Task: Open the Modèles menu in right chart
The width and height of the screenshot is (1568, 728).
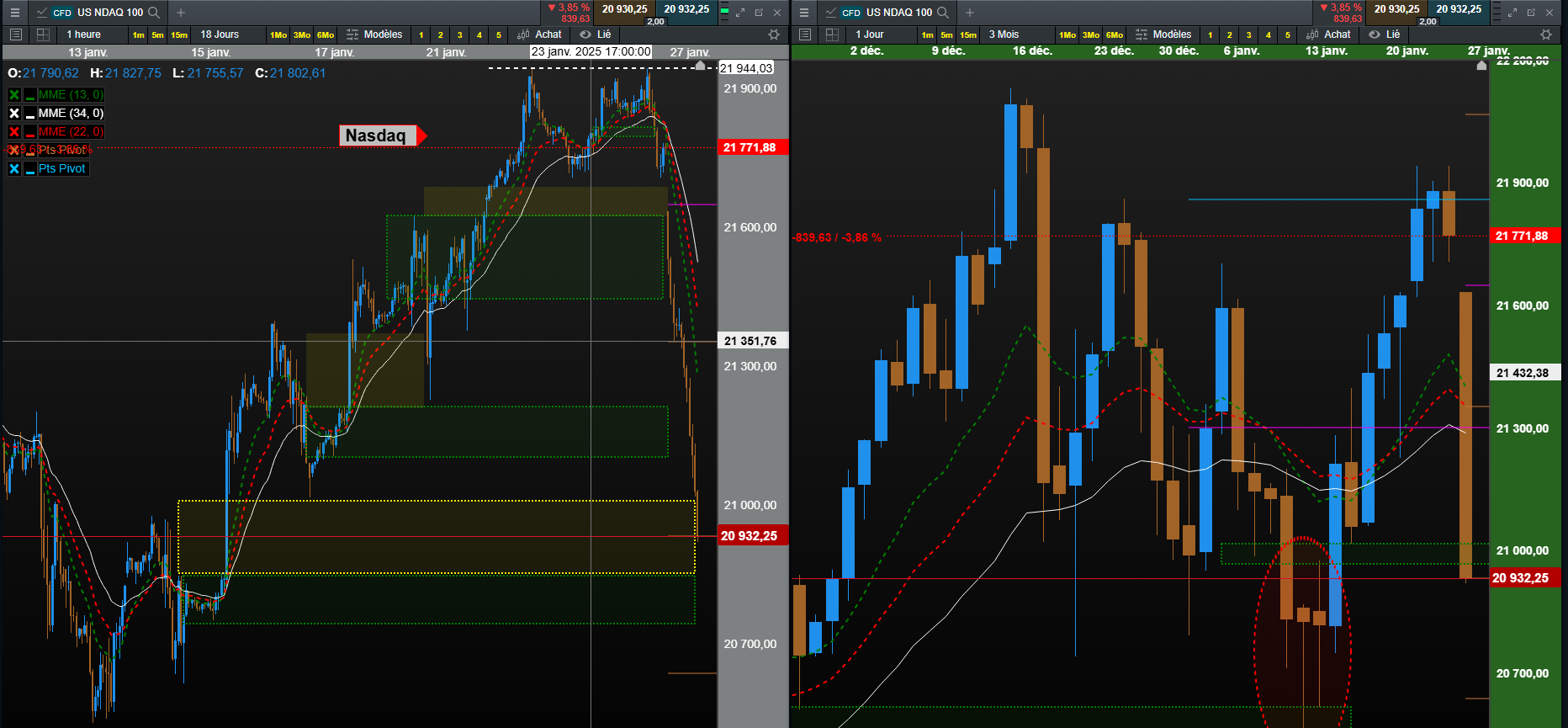Action: pyautogui.click(x=1163, y=35)
